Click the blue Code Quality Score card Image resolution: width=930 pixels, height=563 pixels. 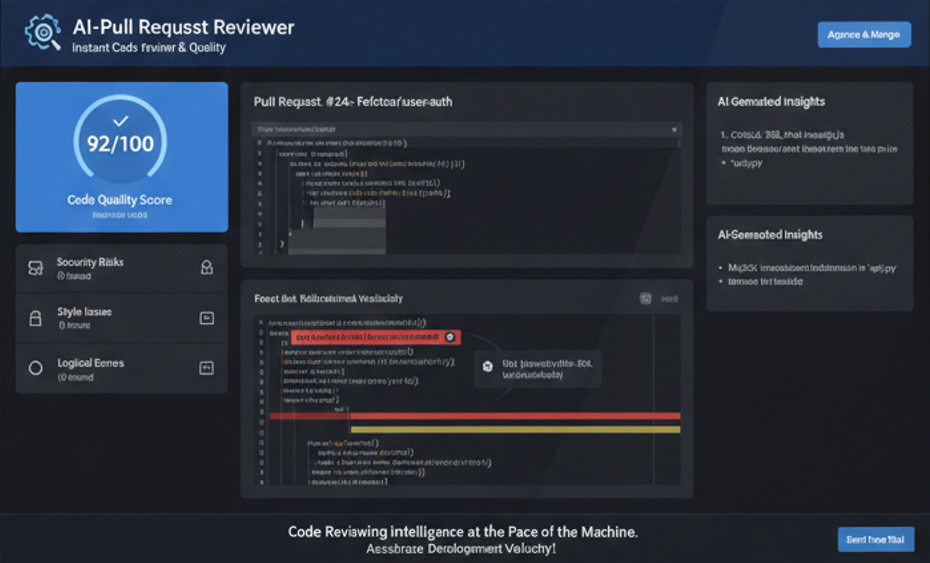121,157
